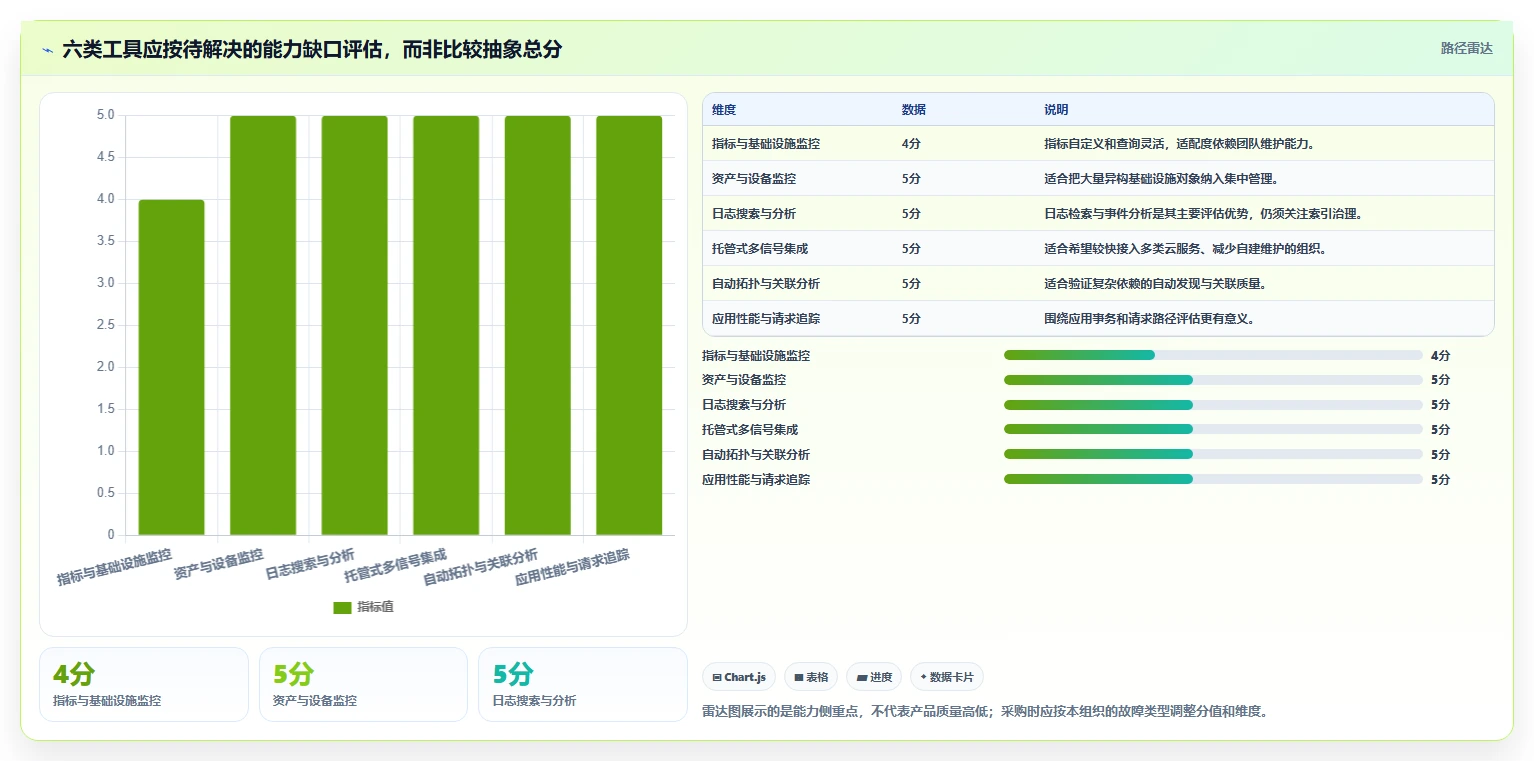The width and height of the screenshot is (1534, 761).
Task: Click the 4分 cell in table
Action: point(911,144)
